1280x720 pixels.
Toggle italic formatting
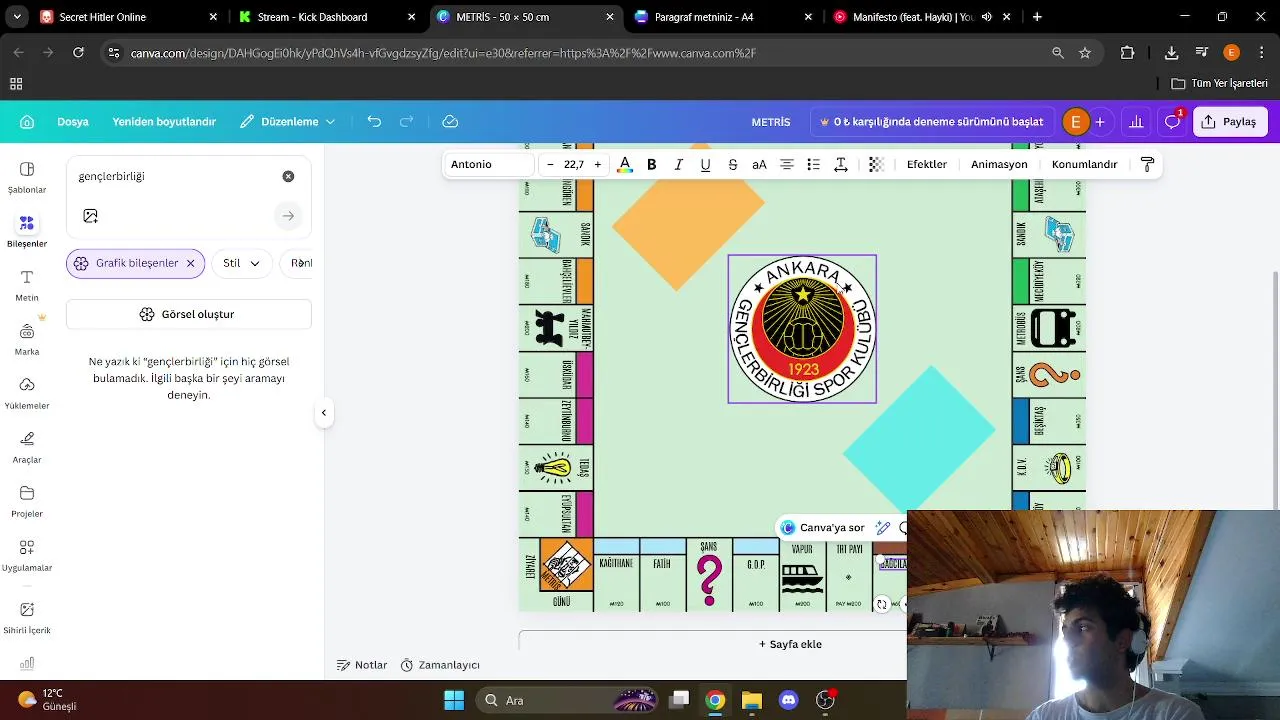[679, 164]
